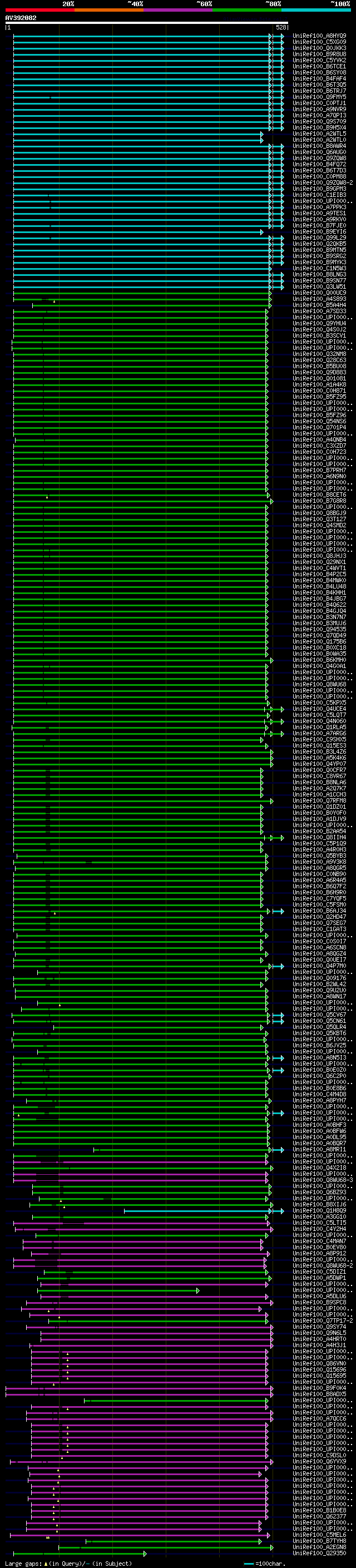The image size is (356, 1568).
Task: Select hit label UniRef100_C1EIB3
Action: tap(319, 195)
